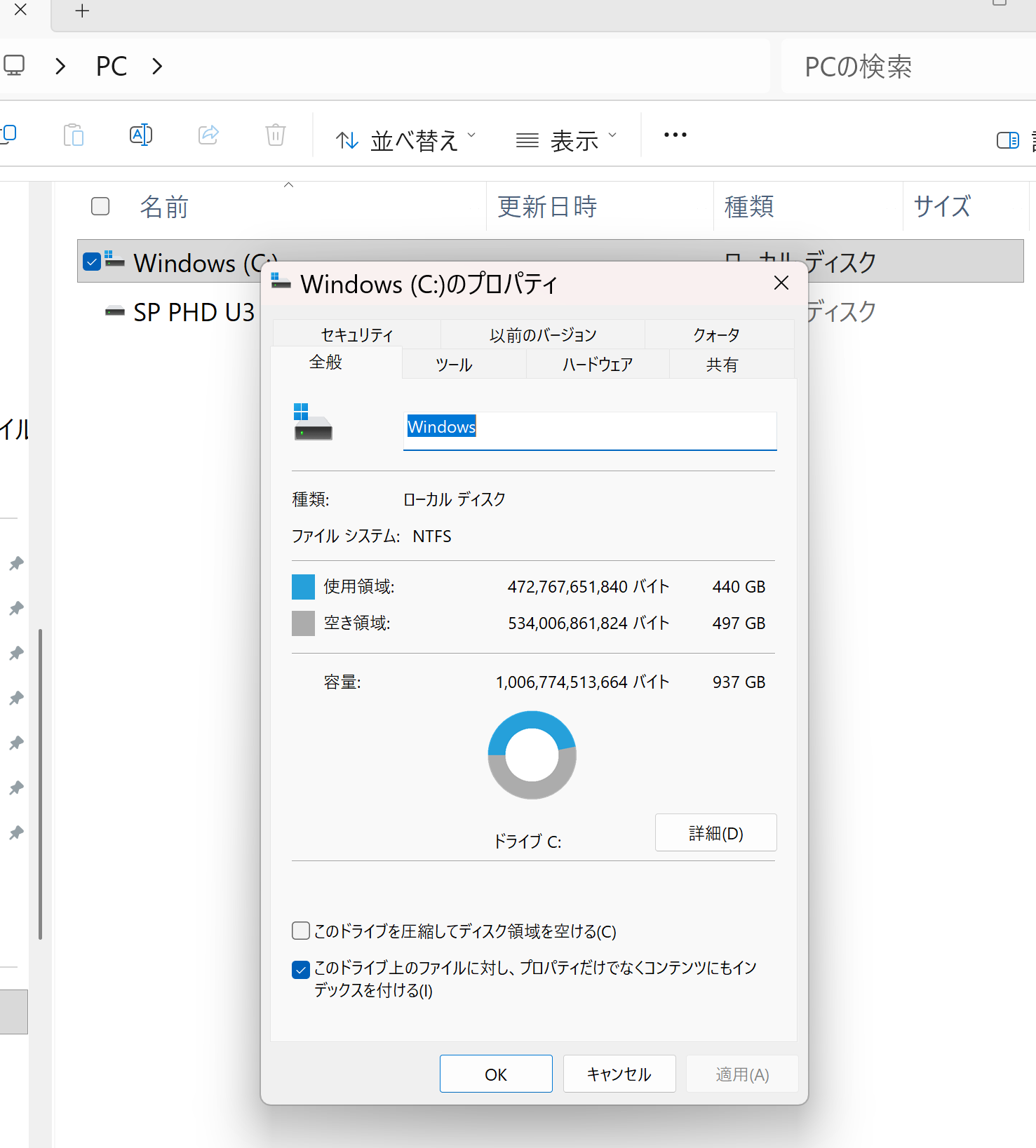Click the 詳細(D) button
1036x1148 pixels.
(x=715, y=832)
